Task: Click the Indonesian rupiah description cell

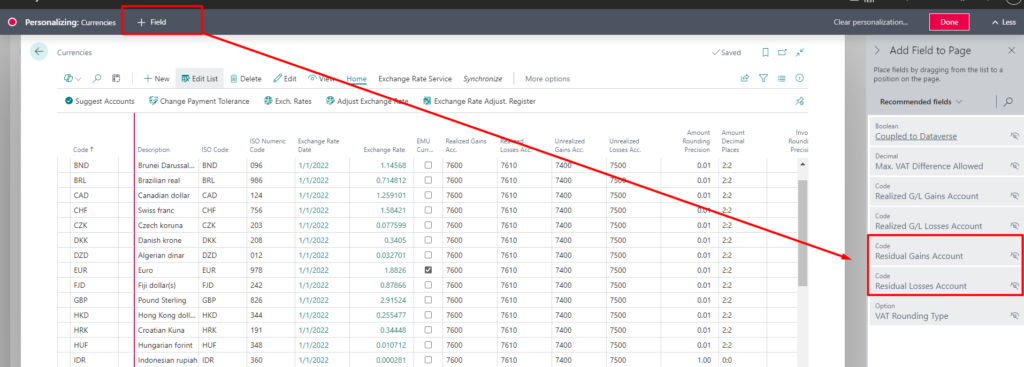Action: click(x=166, y=360)
